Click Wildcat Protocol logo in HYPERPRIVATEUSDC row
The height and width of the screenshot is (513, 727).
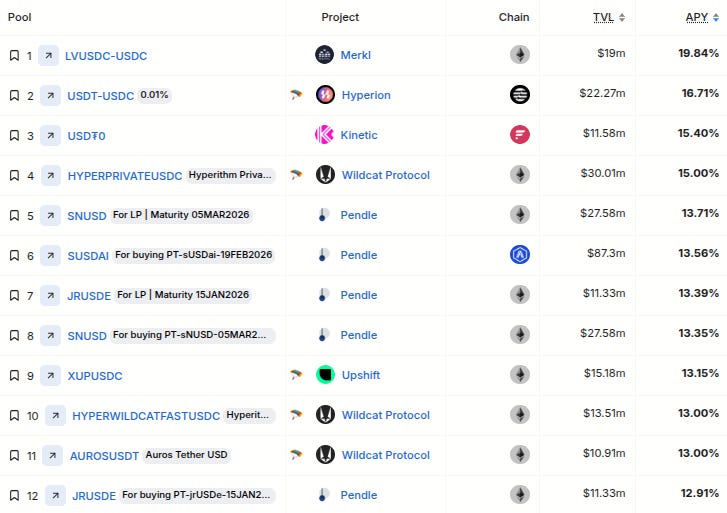tap(325, 175)
